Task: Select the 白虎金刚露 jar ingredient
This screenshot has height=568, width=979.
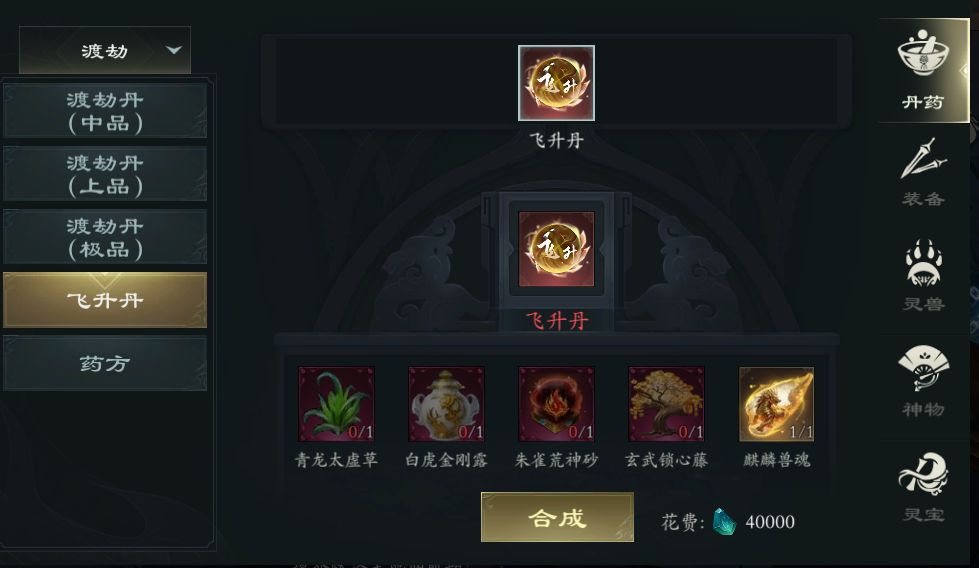Action: [446, 404]
